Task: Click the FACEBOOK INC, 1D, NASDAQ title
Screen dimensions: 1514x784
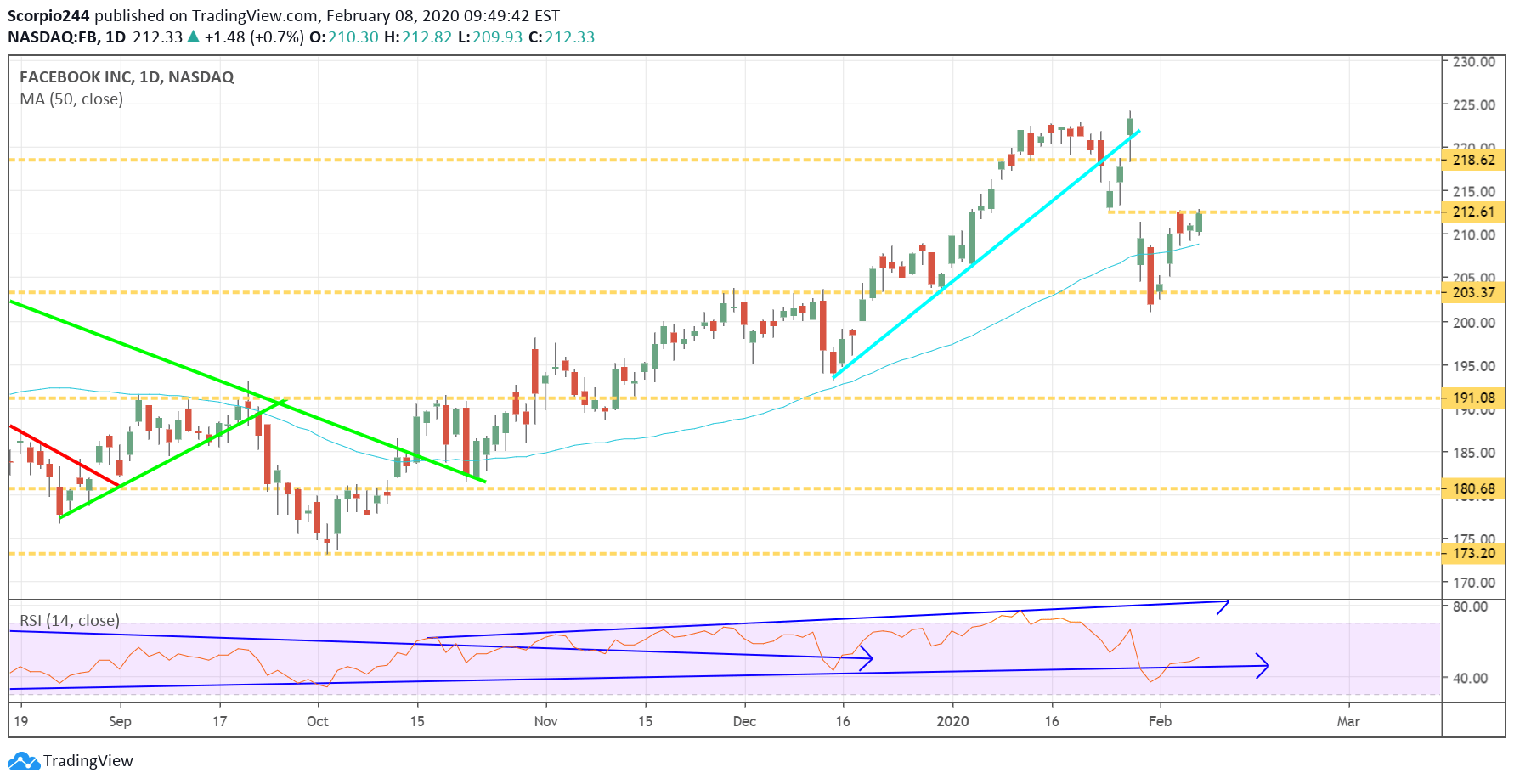Action: tap(127, 76)
